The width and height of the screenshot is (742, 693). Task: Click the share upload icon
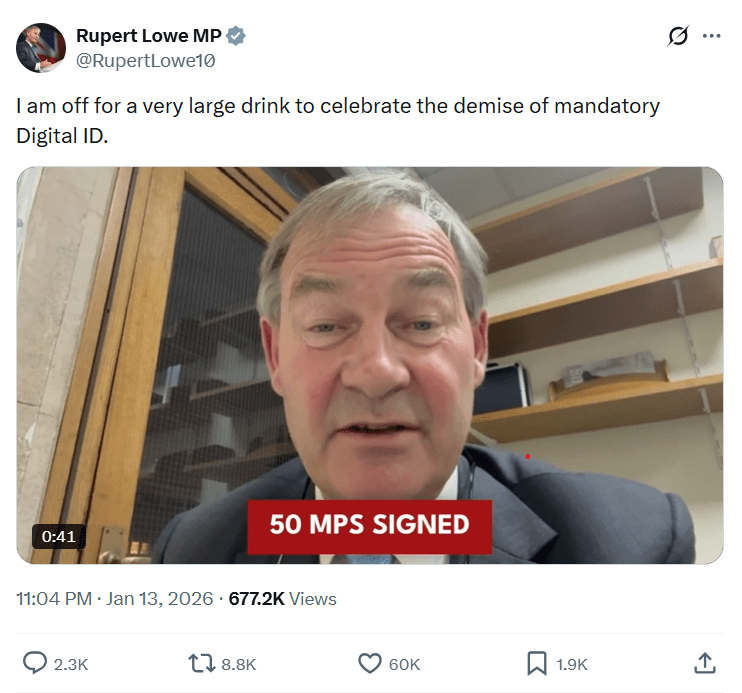coord(704,663)
